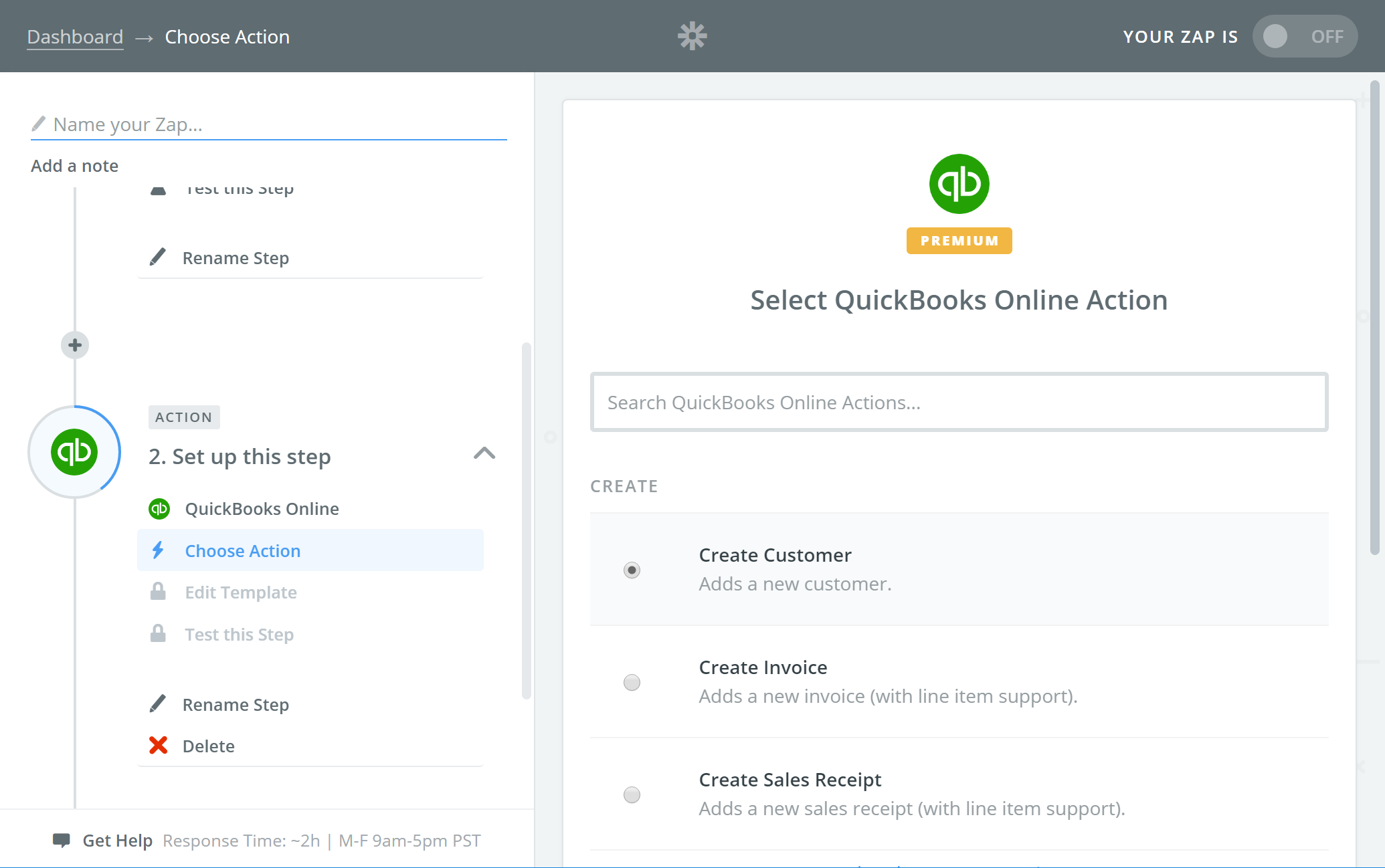Click the CREATE section heading
This screenshot has width=1385, height=868.
[x=624, y=486]
